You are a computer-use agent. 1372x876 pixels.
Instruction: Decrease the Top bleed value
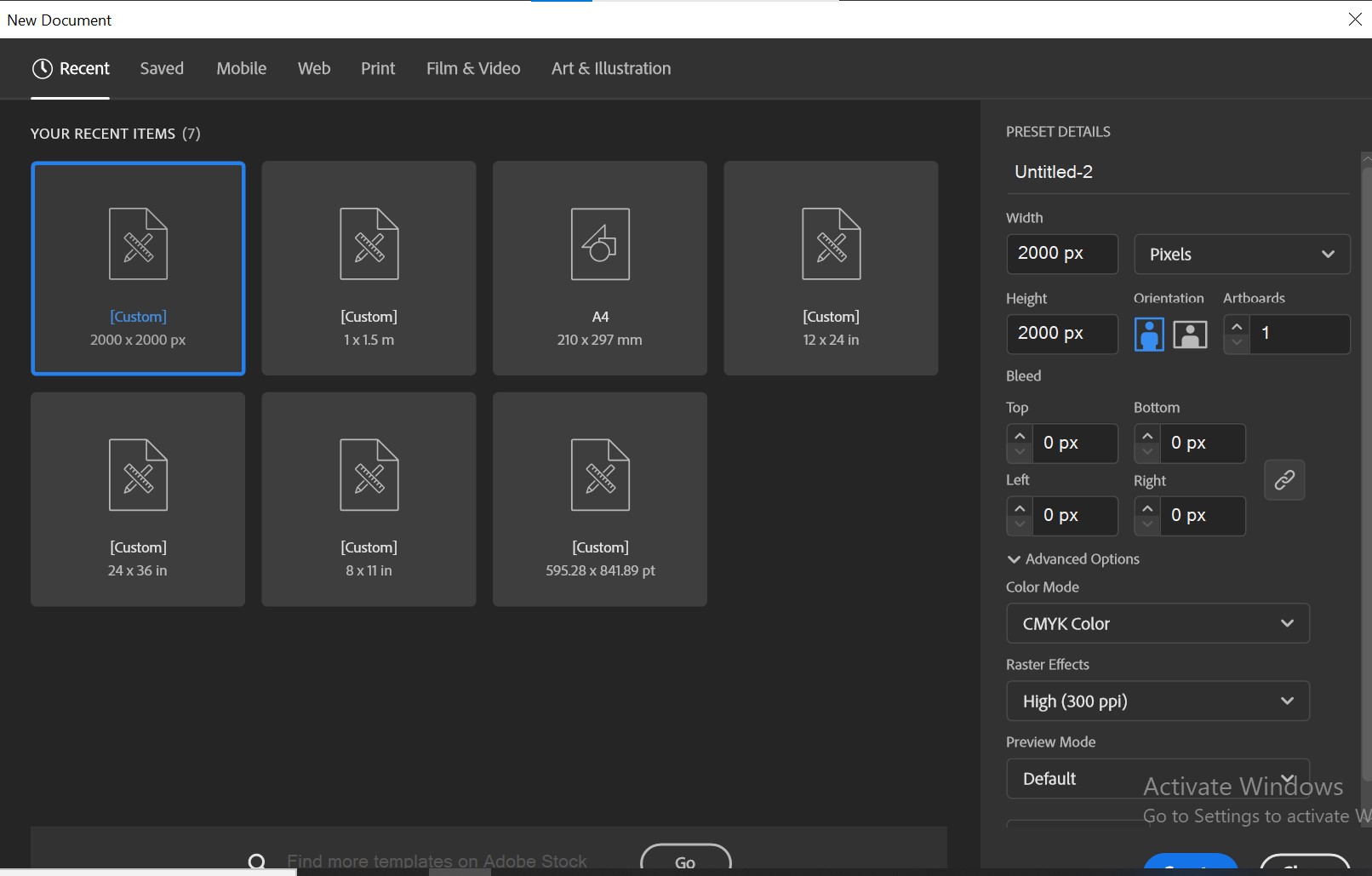tap(1020, 452)
